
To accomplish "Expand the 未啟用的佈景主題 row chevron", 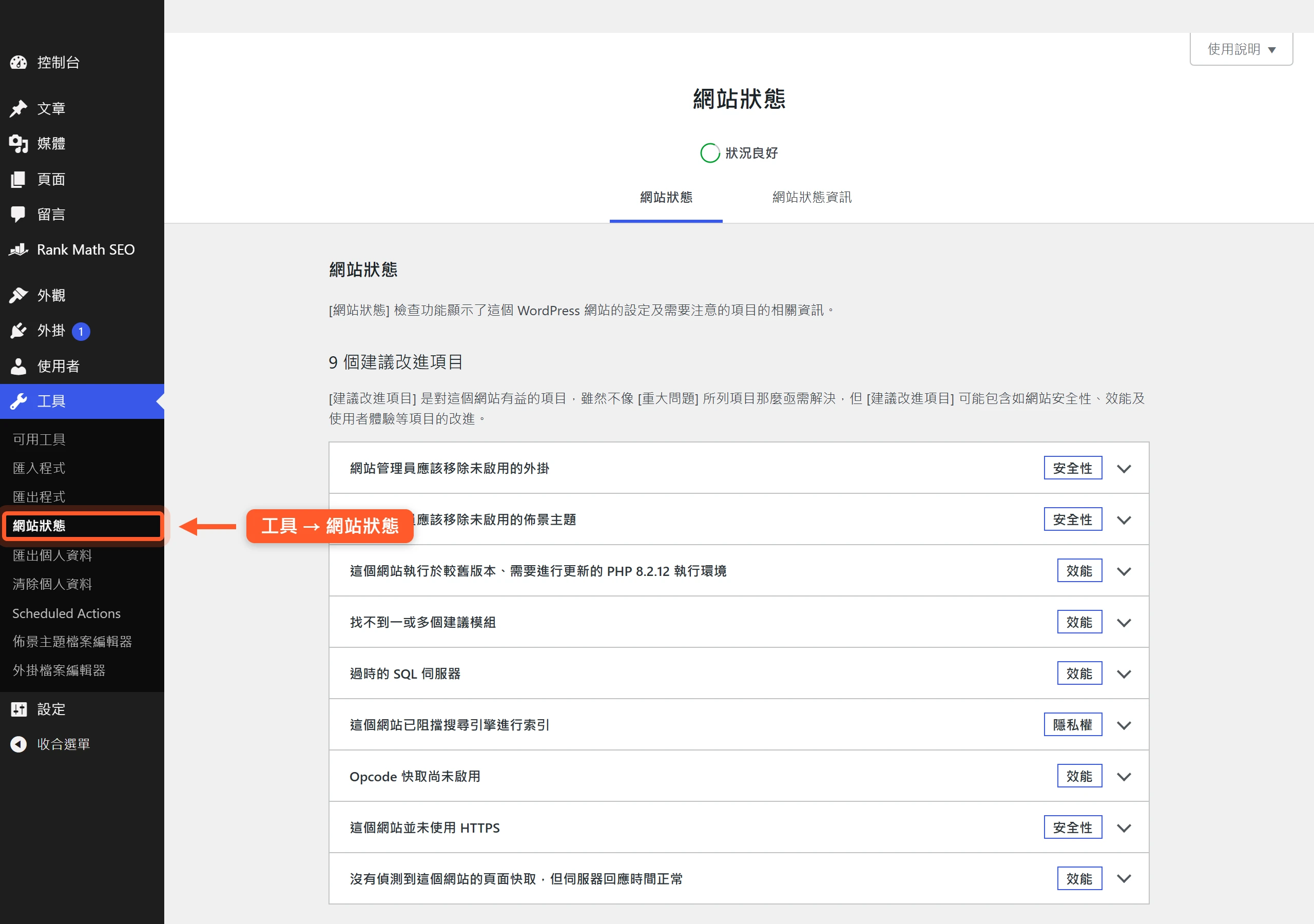I will [x=1124, y=521].
